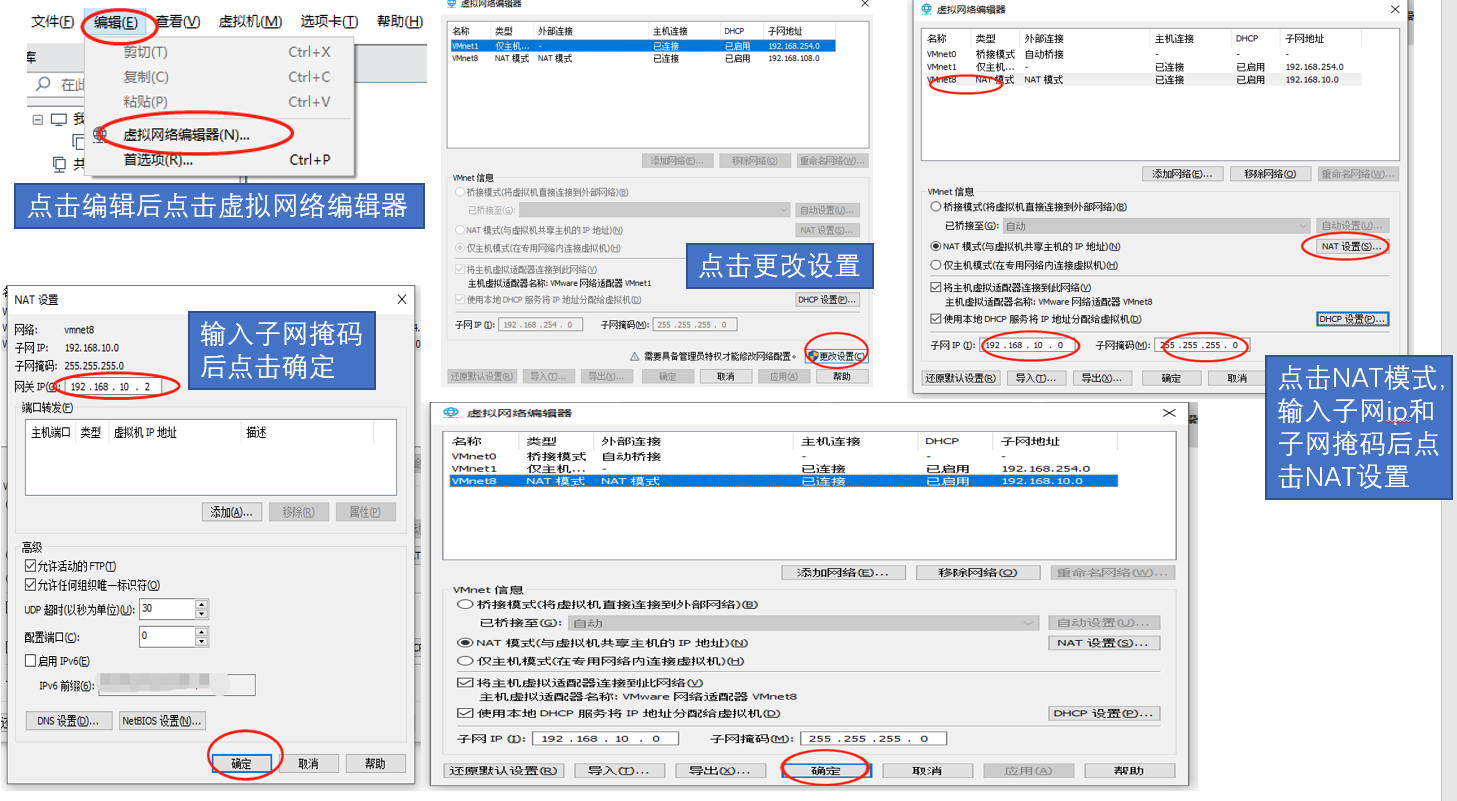Click the 子网 IP field in the lower editor
Screen dimensions: 1457x801
[x=604, y=739]
